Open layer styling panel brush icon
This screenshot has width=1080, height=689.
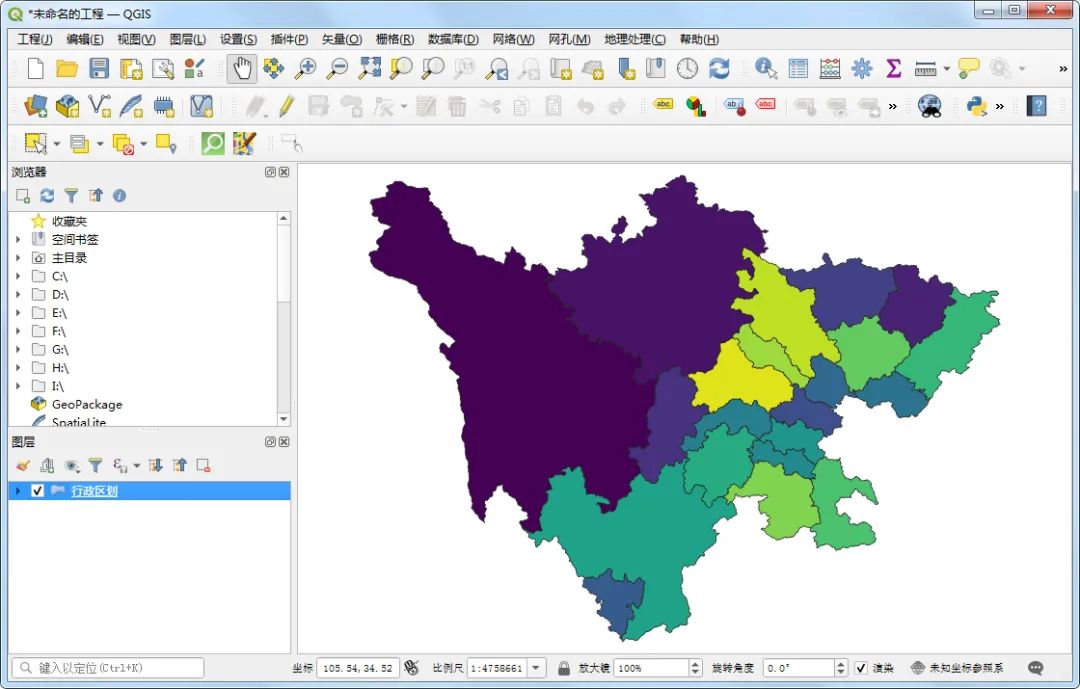pyautogui.click(x=23, y=466)
